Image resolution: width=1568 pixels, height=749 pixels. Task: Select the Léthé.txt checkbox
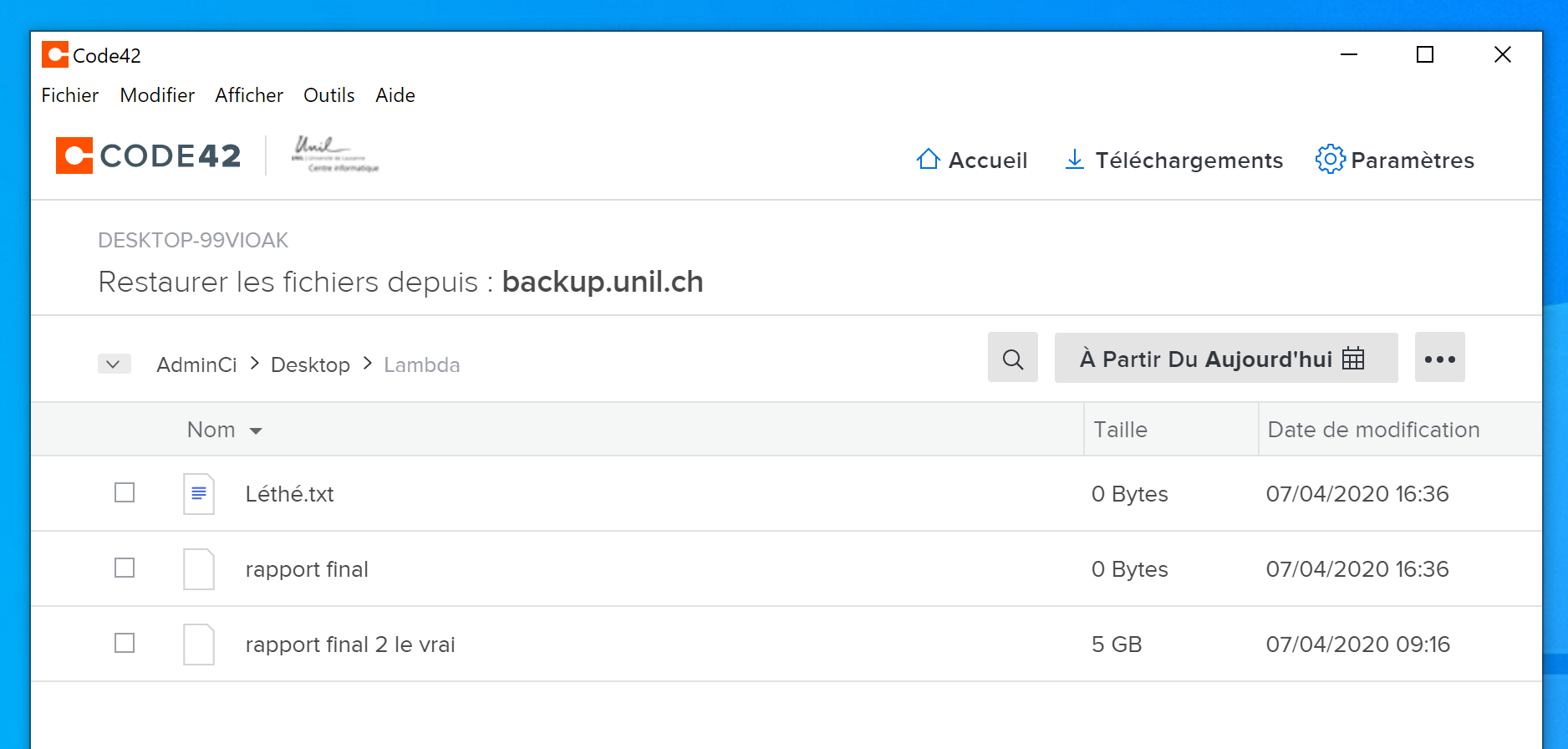point(125,493)
